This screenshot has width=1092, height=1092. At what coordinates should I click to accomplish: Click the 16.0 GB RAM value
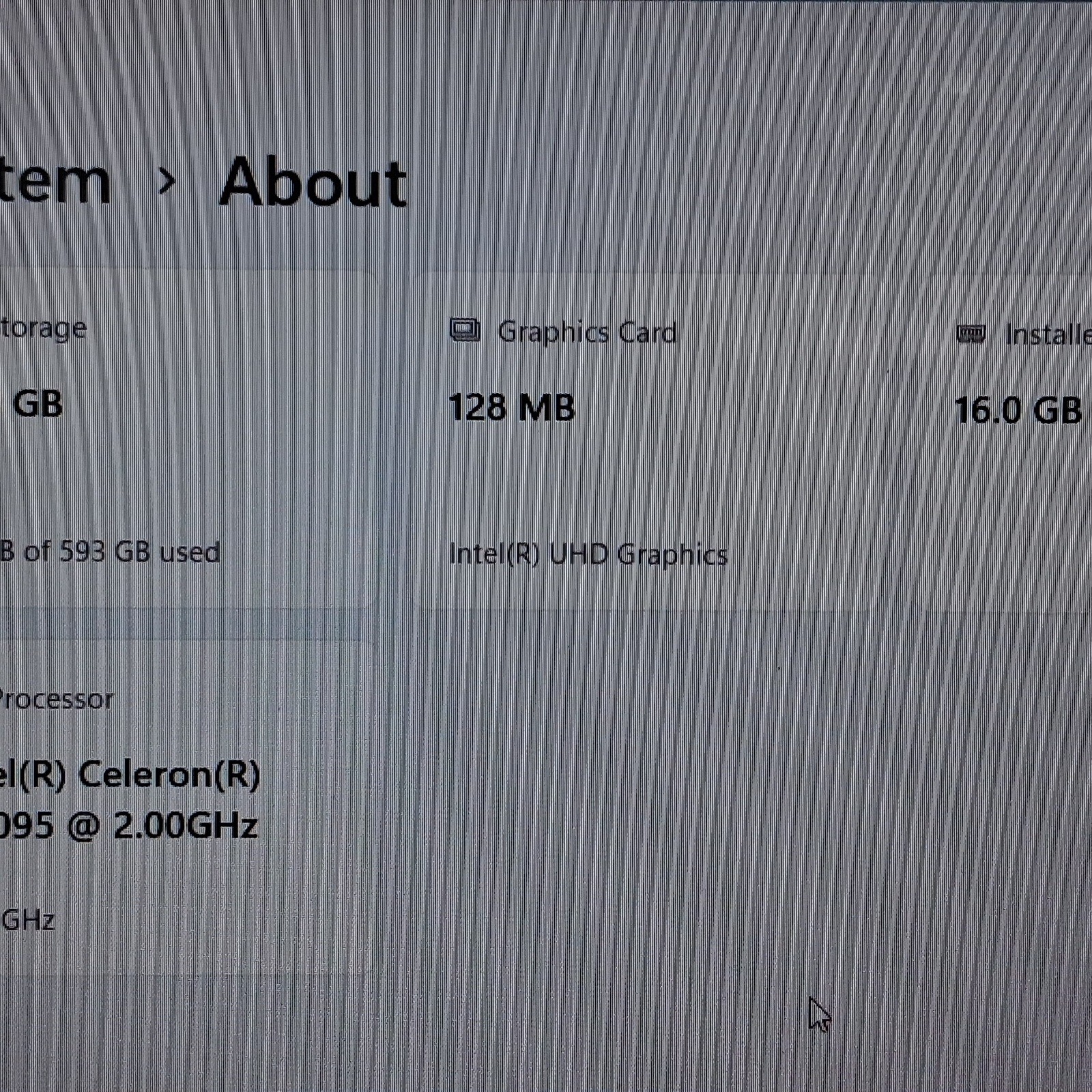click(1018, 410)
